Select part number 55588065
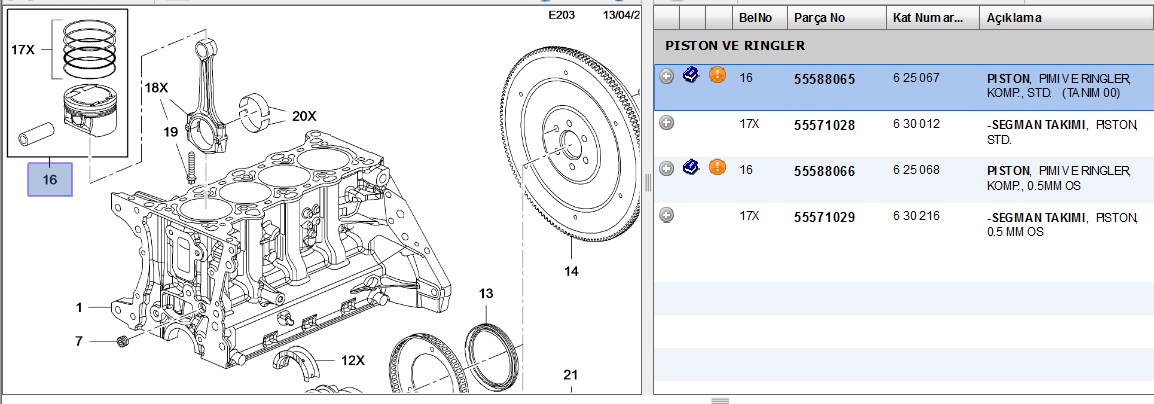Screen dimensions: 1154x404 pyautogui.click(x=824, y=79)
